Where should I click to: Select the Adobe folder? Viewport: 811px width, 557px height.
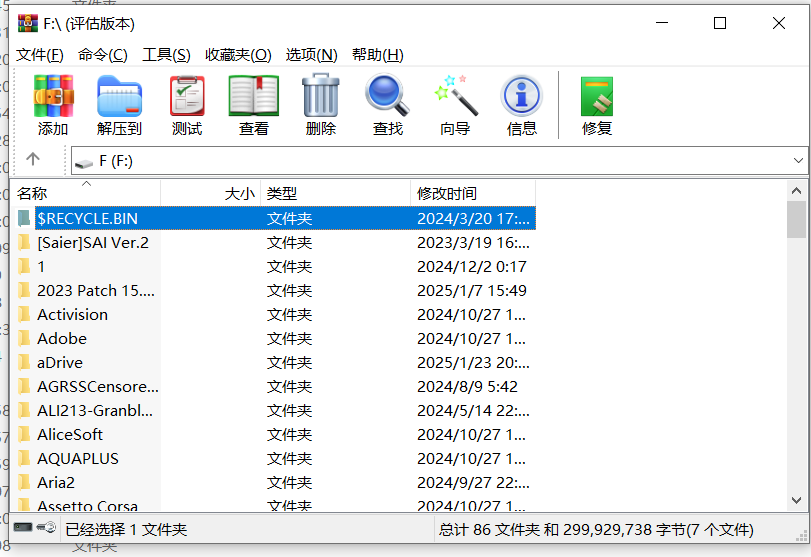[x=62, y=338]
